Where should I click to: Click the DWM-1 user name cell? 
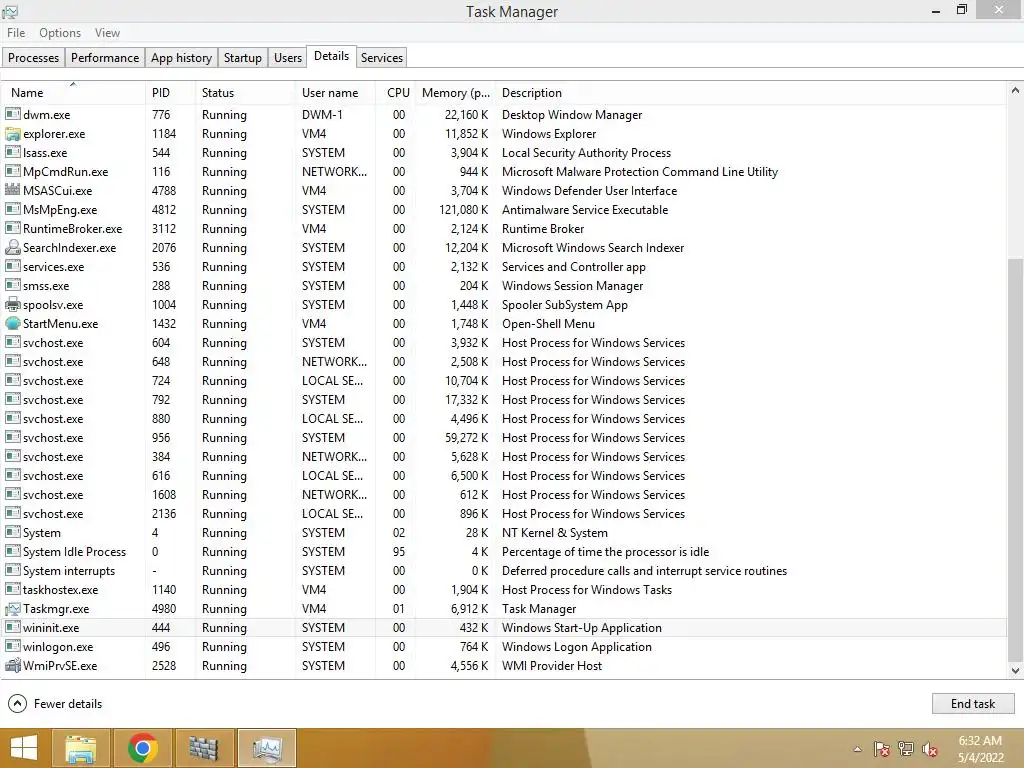[322, 115]
